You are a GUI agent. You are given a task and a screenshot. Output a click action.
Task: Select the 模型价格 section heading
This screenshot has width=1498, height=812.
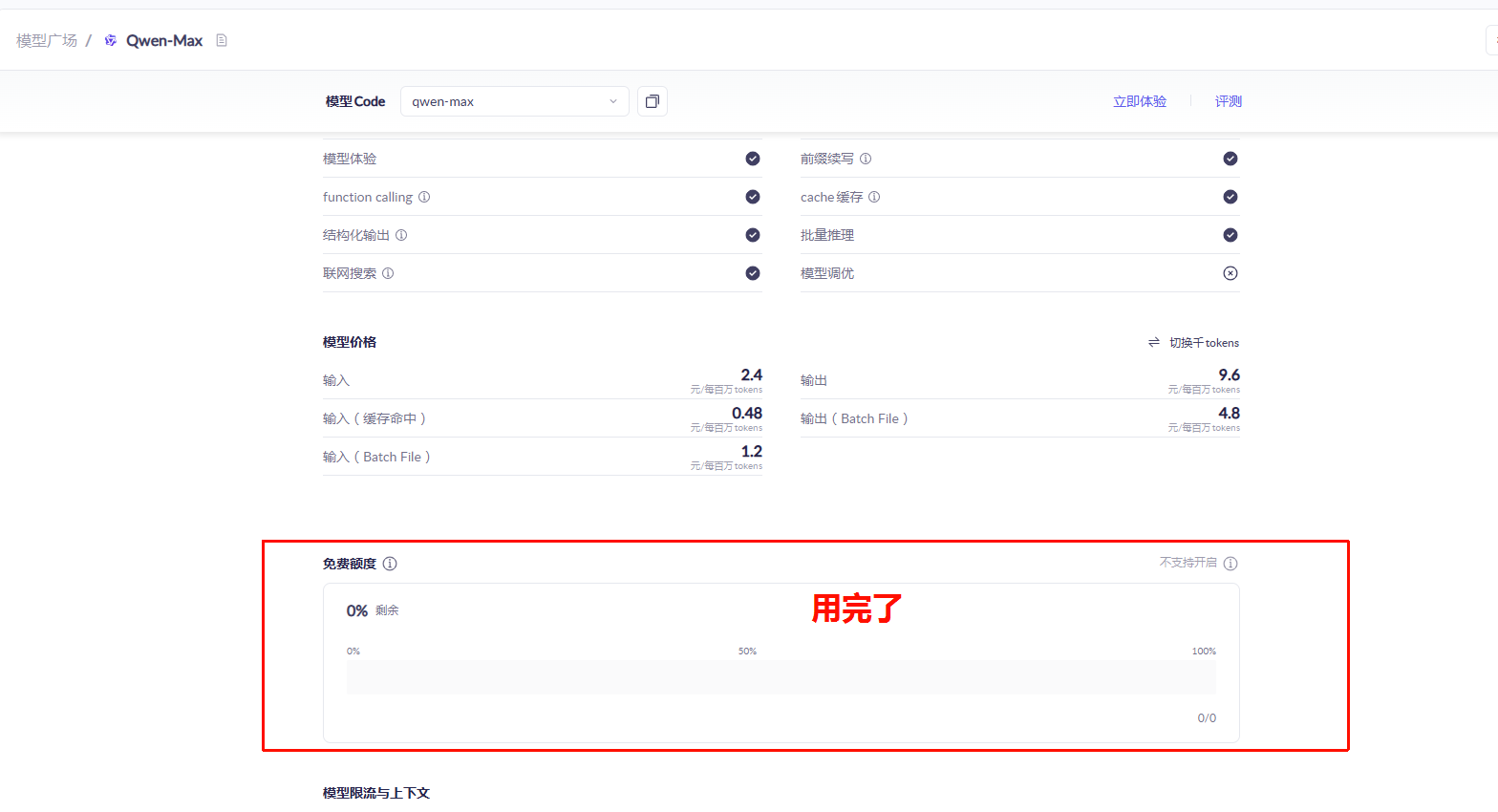pyautogui.click(x=350, y=342)
